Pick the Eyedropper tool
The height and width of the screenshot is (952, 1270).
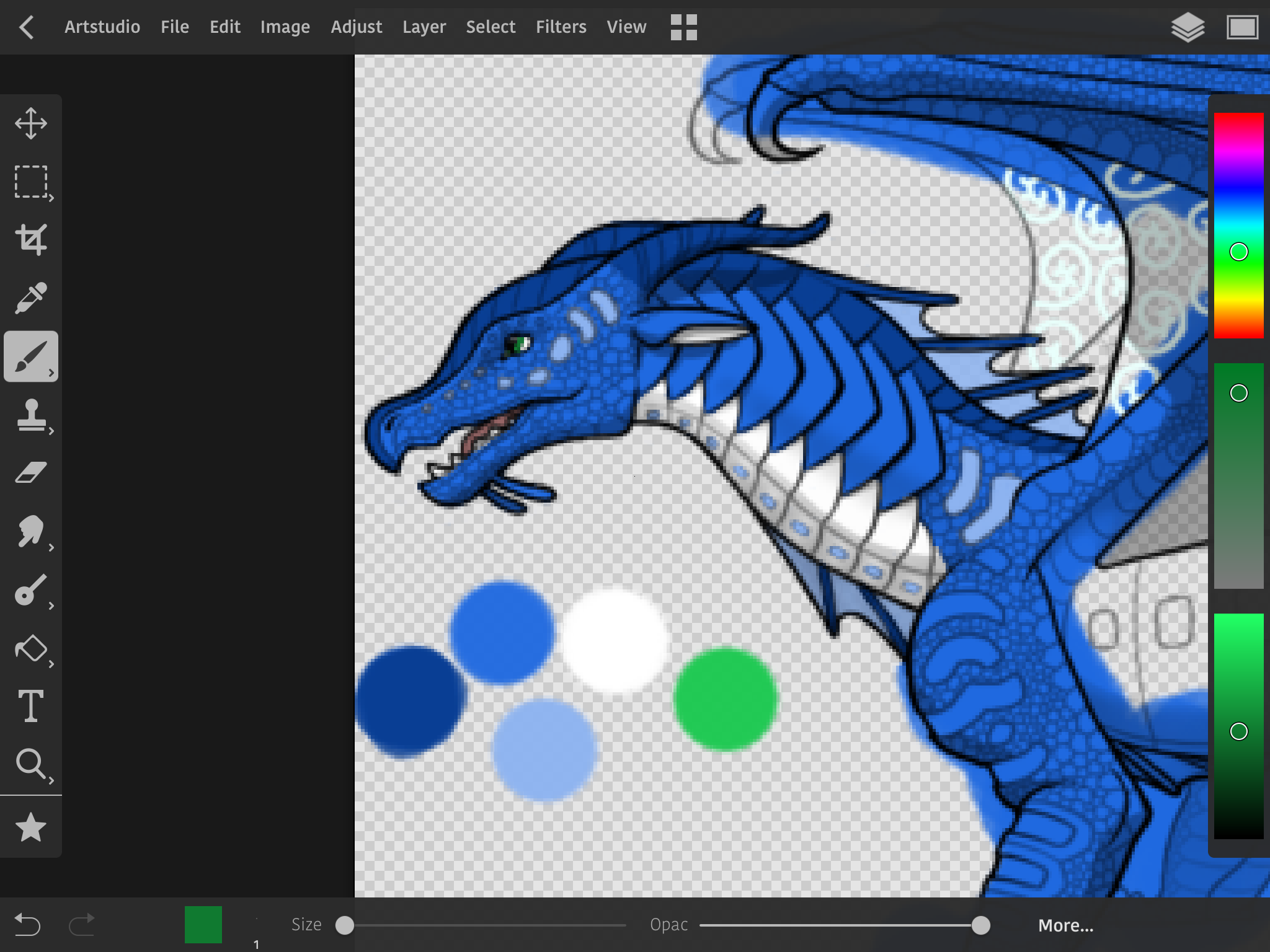[x=31, y=297]
